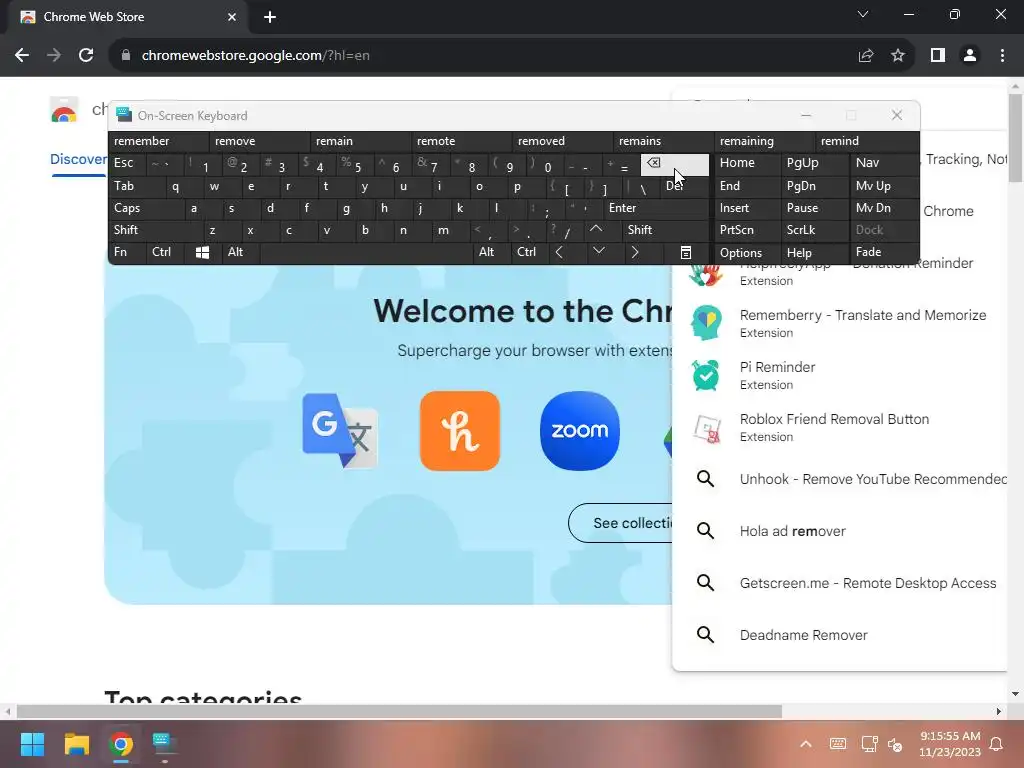
Task: Close the Chrome Web Store tab
Action: (232, 17)
